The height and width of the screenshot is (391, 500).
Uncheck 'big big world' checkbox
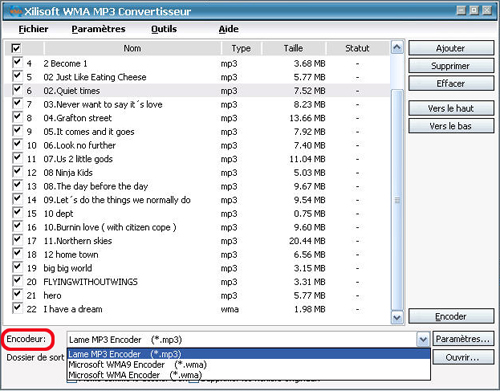(x=17, y=267)
